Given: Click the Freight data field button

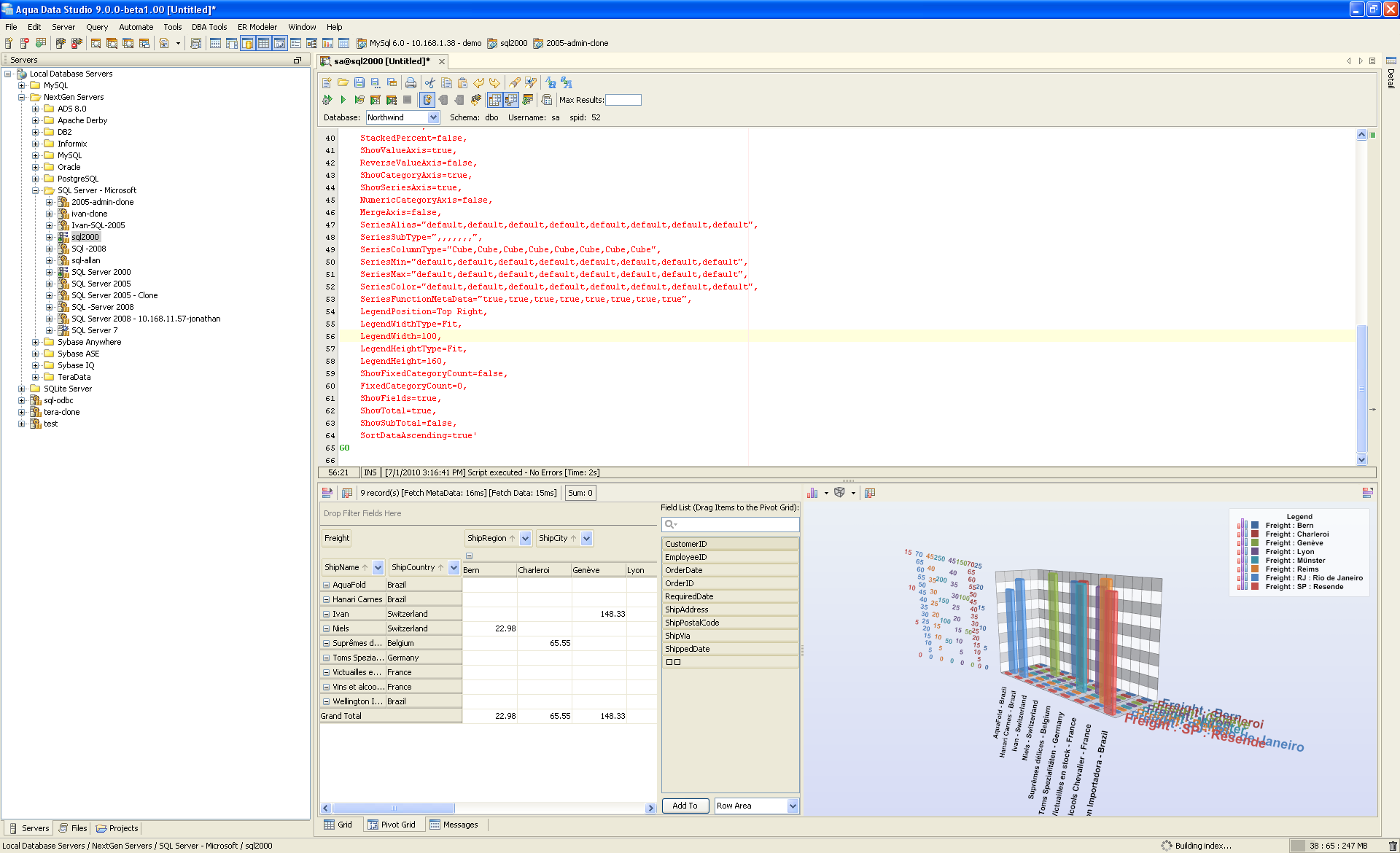Looking at the screenshot, I should [337, 538].
